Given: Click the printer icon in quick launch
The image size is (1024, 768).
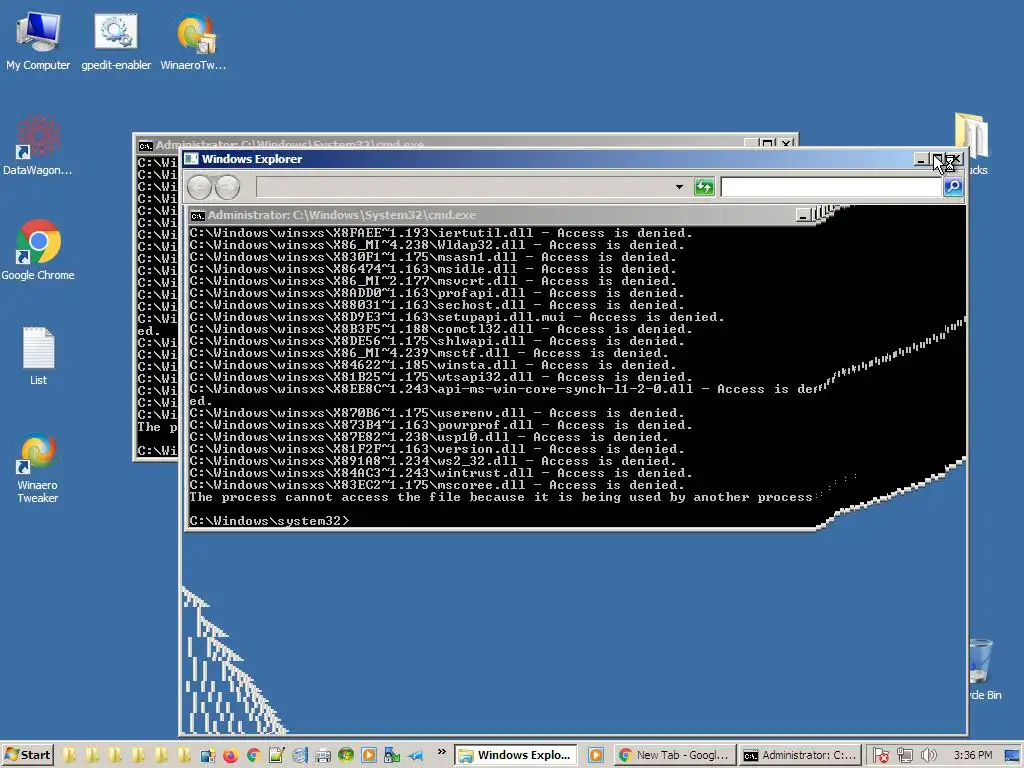Looking at the screenshot, I should point(323,756).
